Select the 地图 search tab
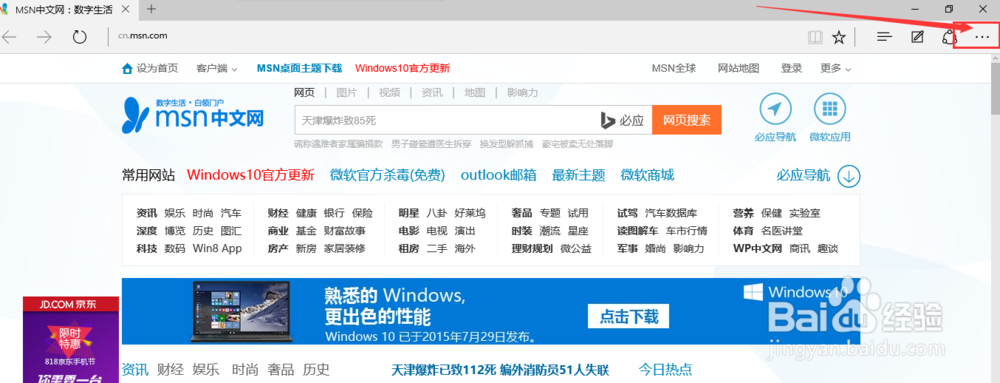Image resolution: width=1000 pixels, height=383 pixels. coord(474,92)
